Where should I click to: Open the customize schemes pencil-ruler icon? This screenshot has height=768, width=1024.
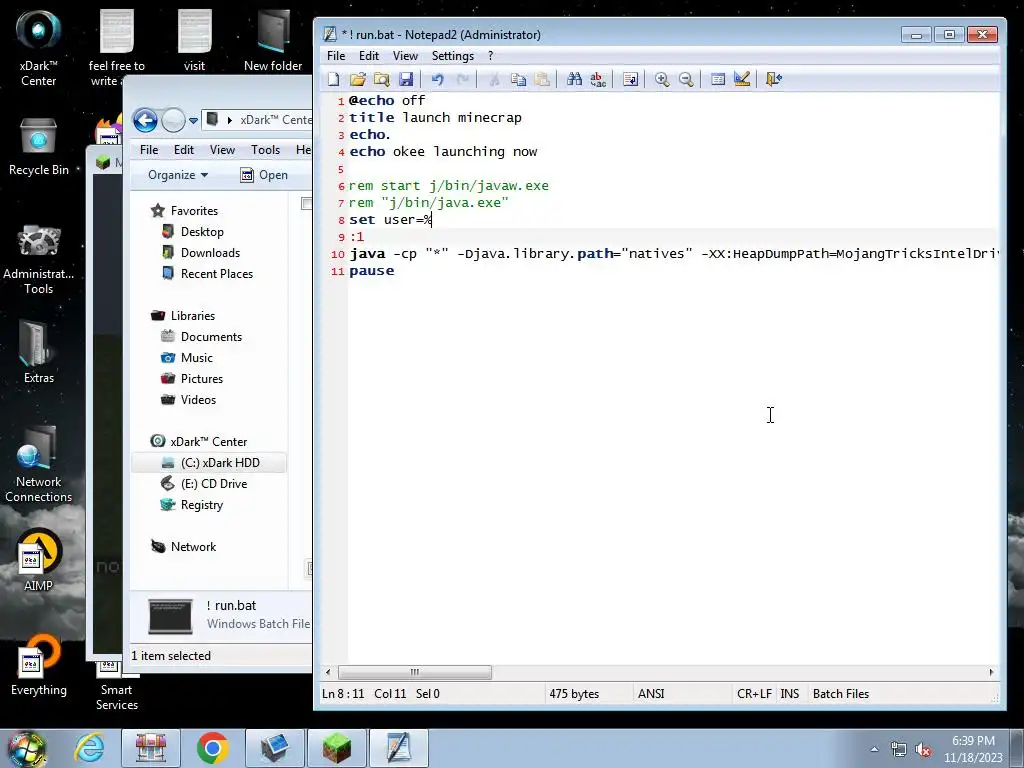point(742,80)
